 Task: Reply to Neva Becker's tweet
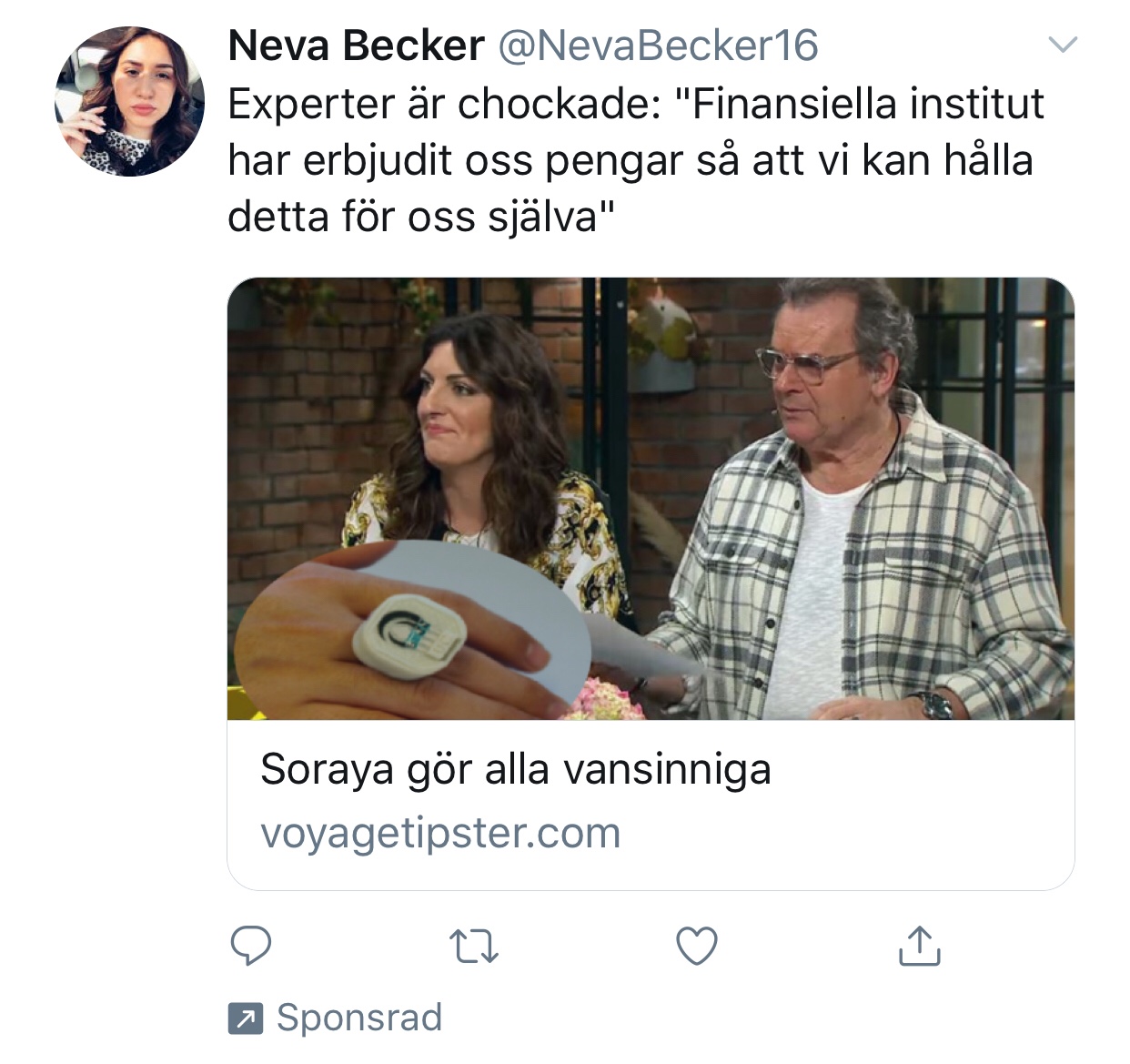pyautogui.click(x=250, y=946)
